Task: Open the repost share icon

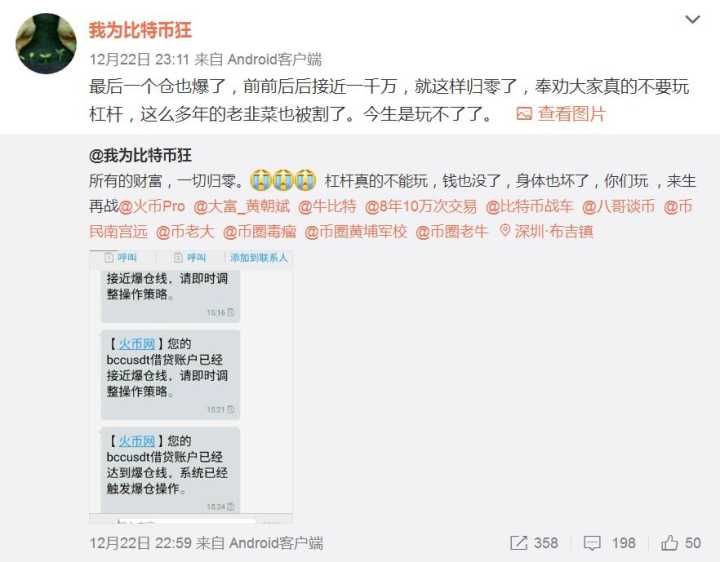Action: tap(519, 543)
